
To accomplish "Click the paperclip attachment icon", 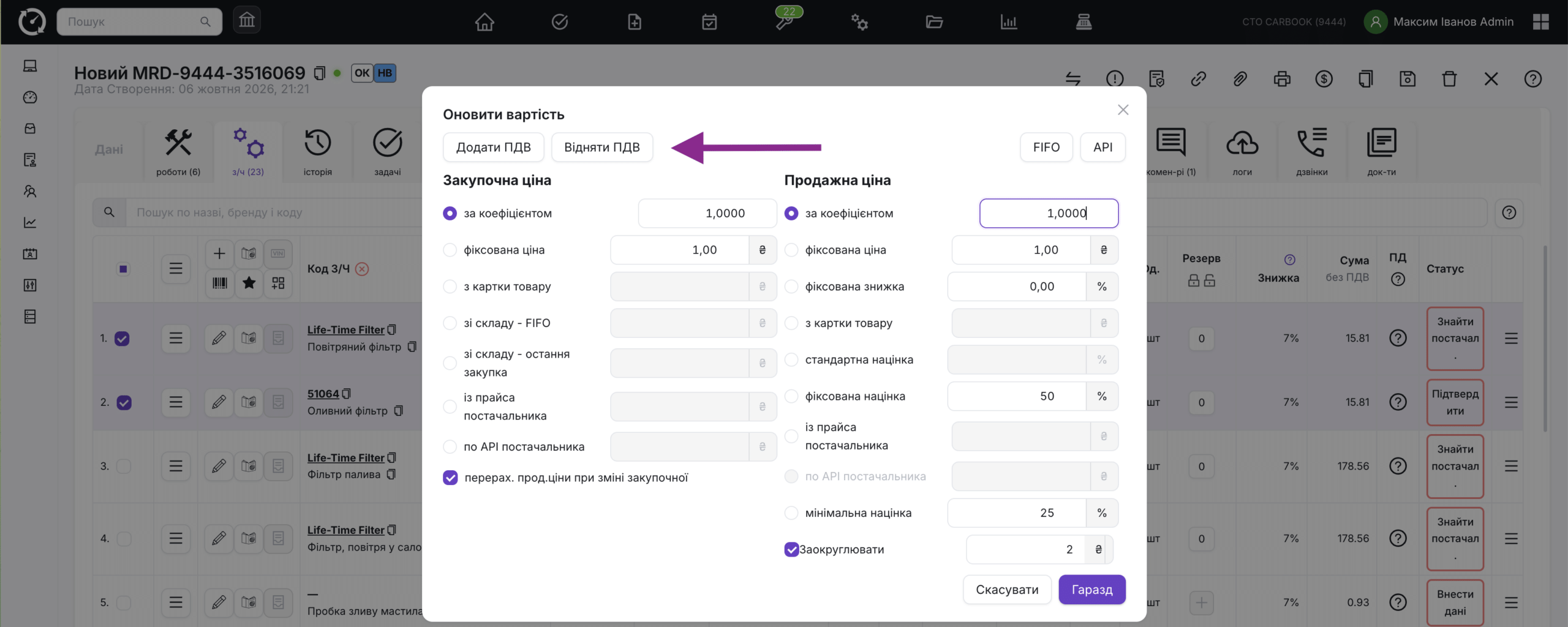I will (x=1240, y=78).
